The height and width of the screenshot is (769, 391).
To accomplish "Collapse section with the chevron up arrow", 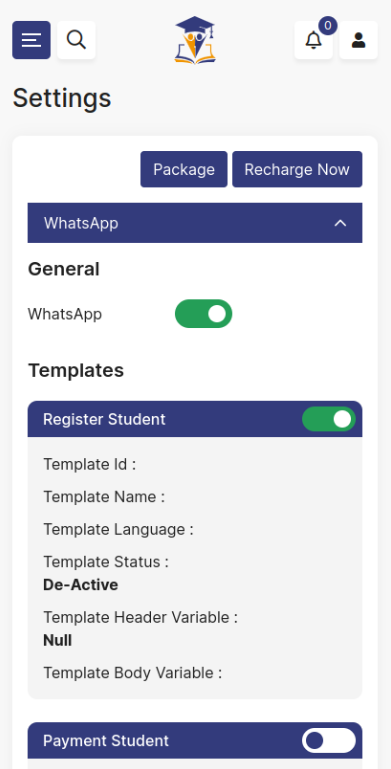I will (340, 223).
